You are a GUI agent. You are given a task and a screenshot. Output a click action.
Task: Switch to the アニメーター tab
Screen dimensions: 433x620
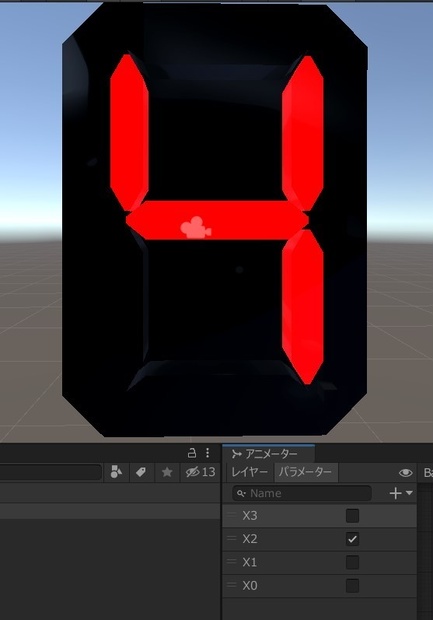(265, 454)
